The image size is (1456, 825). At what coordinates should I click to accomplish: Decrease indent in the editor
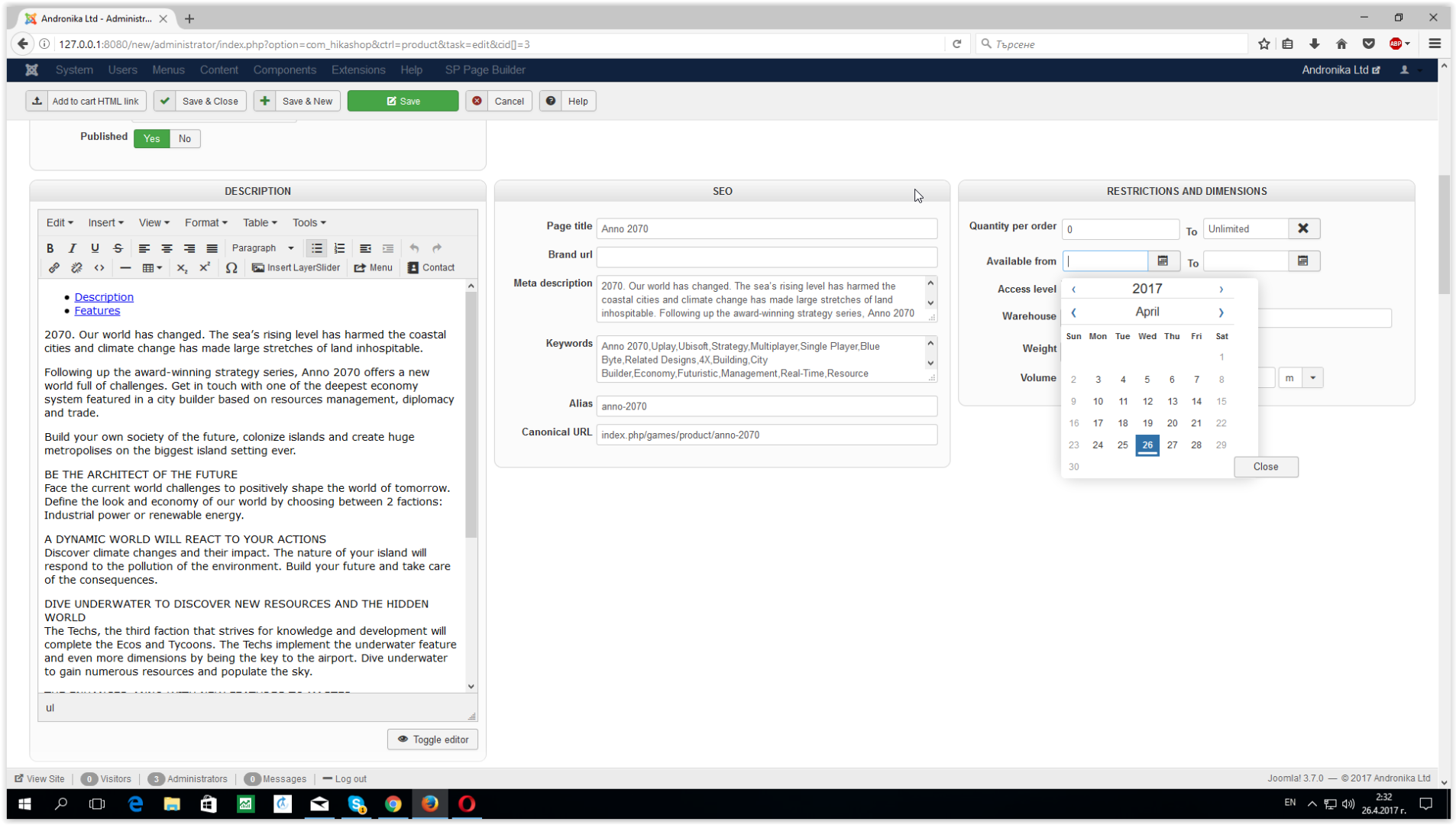click(366, 248)
